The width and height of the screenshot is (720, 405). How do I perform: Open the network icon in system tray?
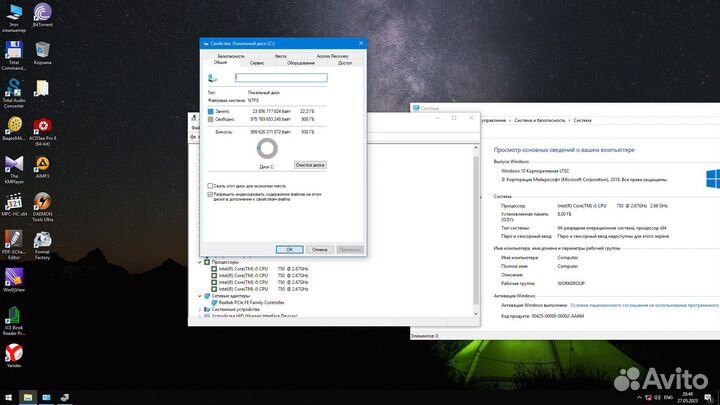pyautogui.click(x=648, y=397)
